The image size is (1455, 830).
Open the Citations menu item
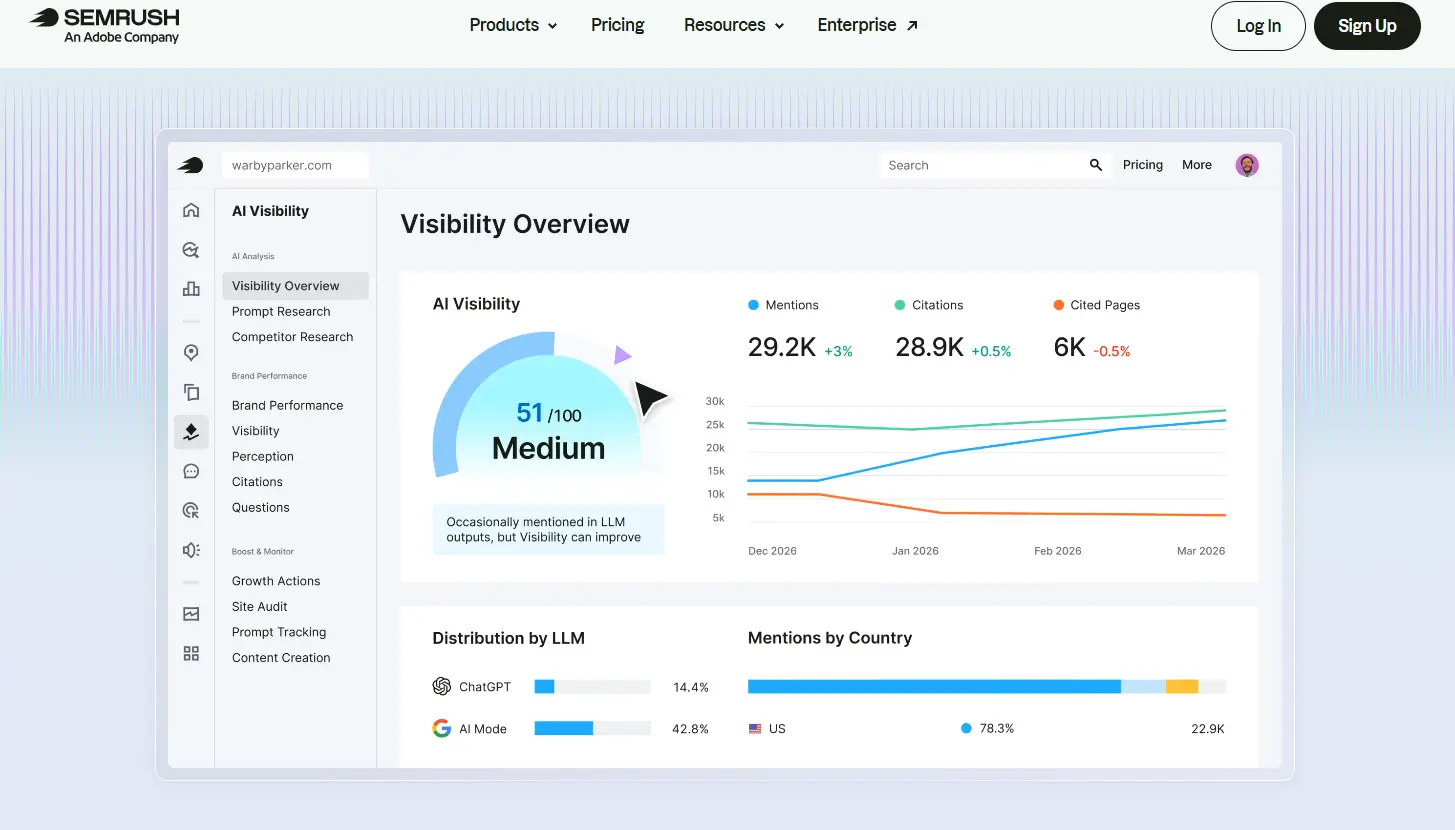(257, 482)
